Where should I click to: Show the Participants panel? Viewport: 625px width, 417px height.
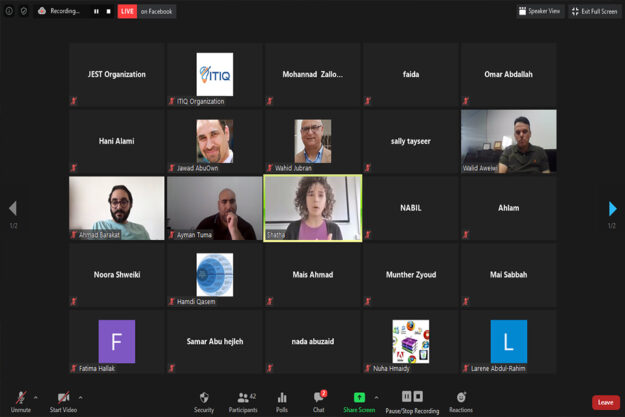click(x=240, y=400)
